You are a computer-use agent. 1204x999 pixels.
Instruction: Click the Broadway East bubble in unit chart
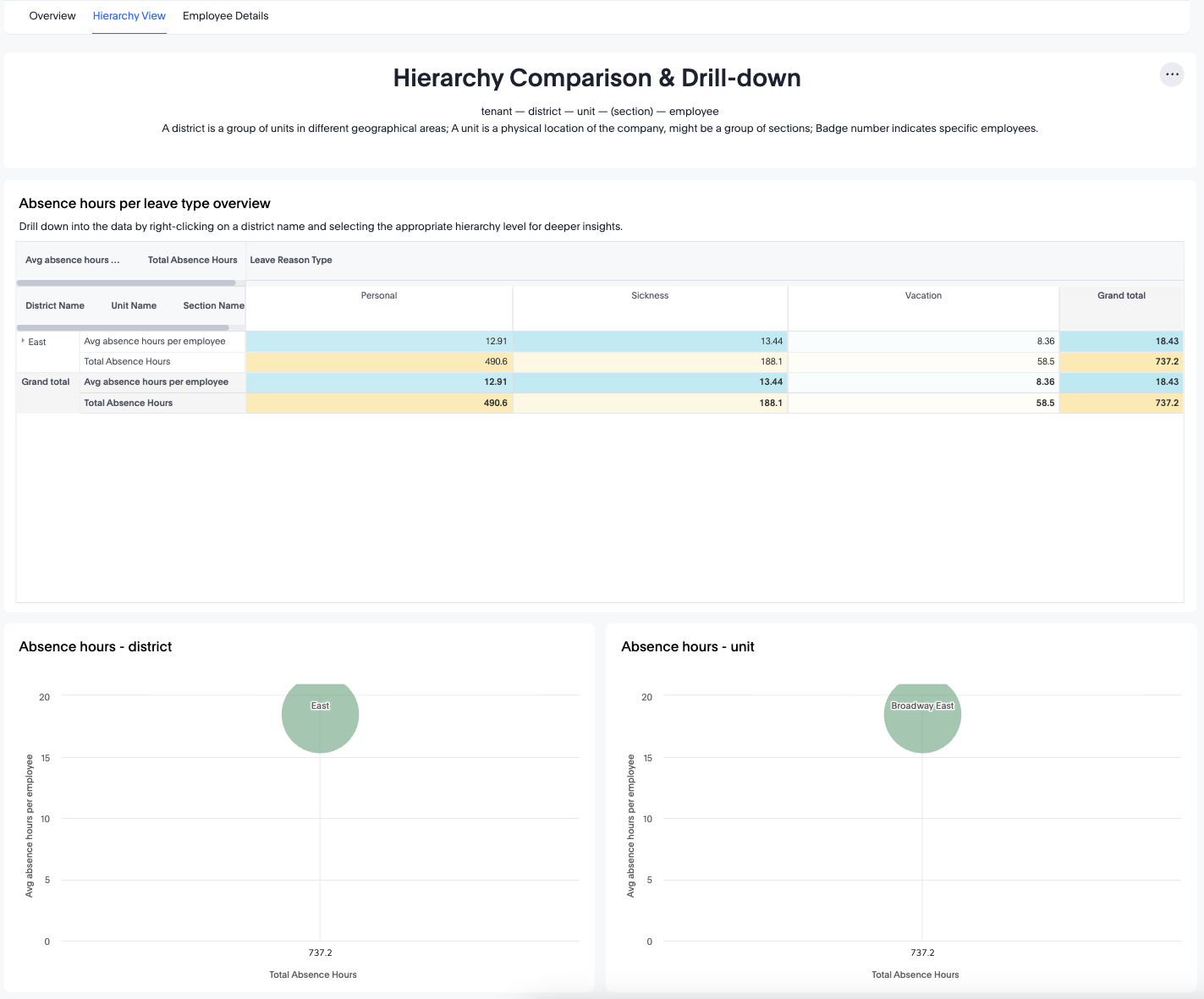[922, 717]
